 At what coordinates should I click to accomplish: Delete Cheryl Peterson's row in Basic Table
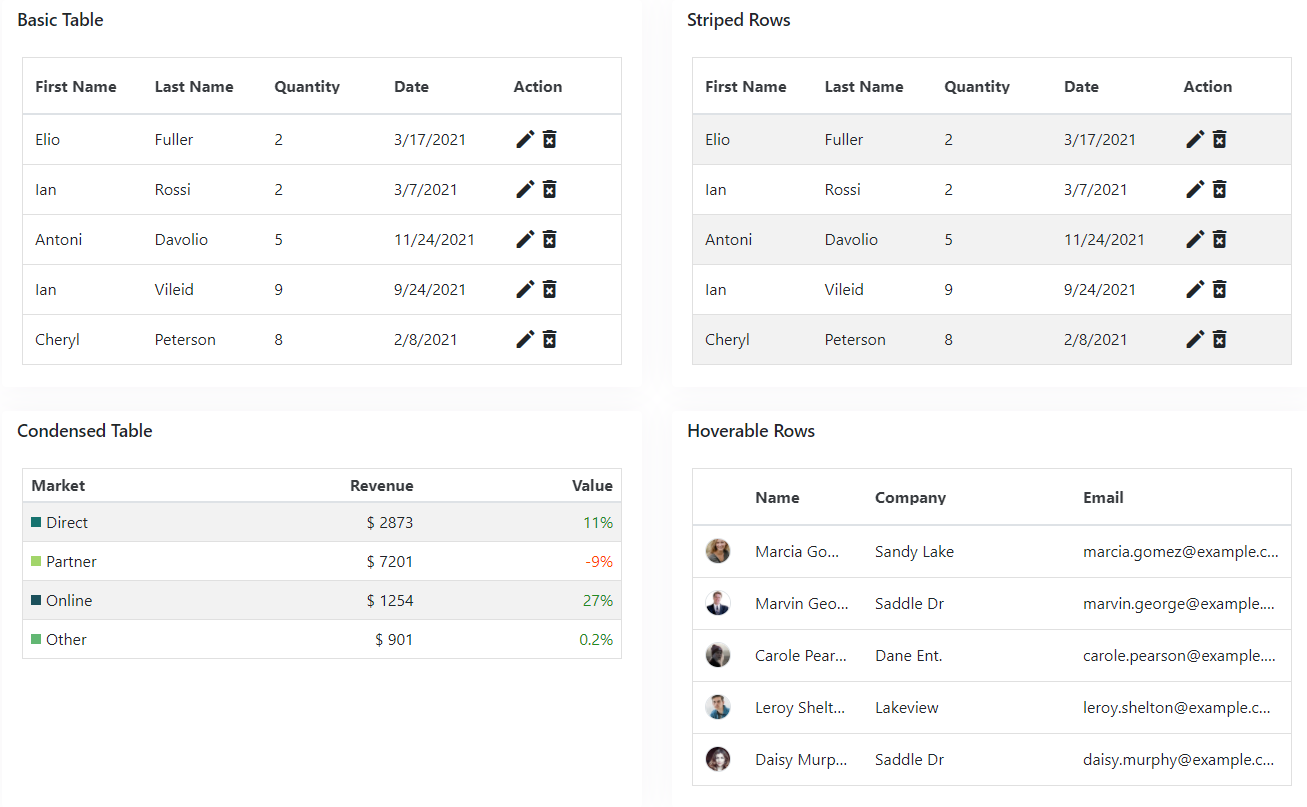pos(550,339)
